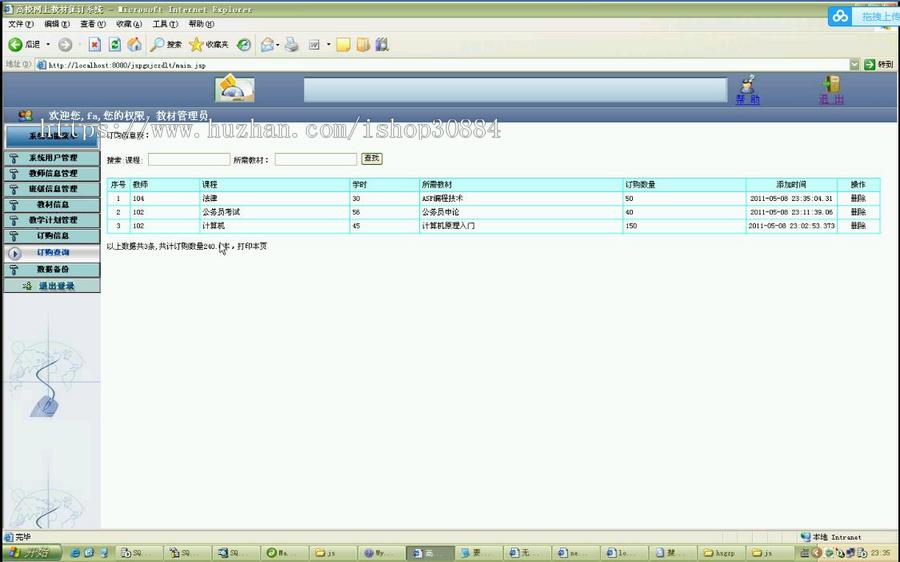Expand the Mail button dropdown arrow

[278, 44]
